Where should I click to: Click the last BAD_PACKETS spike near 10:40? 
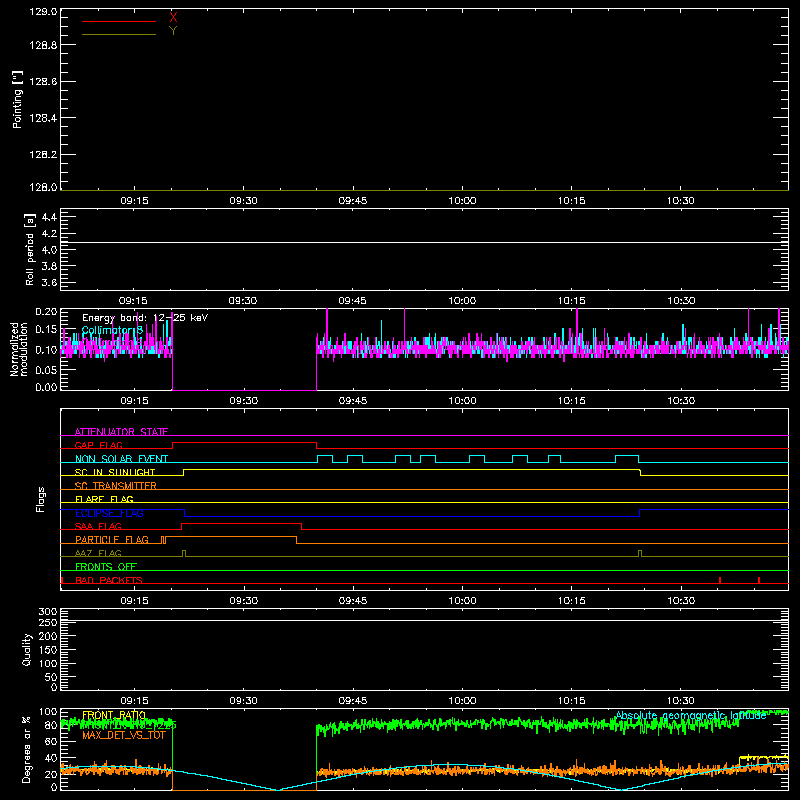point(759,580)
